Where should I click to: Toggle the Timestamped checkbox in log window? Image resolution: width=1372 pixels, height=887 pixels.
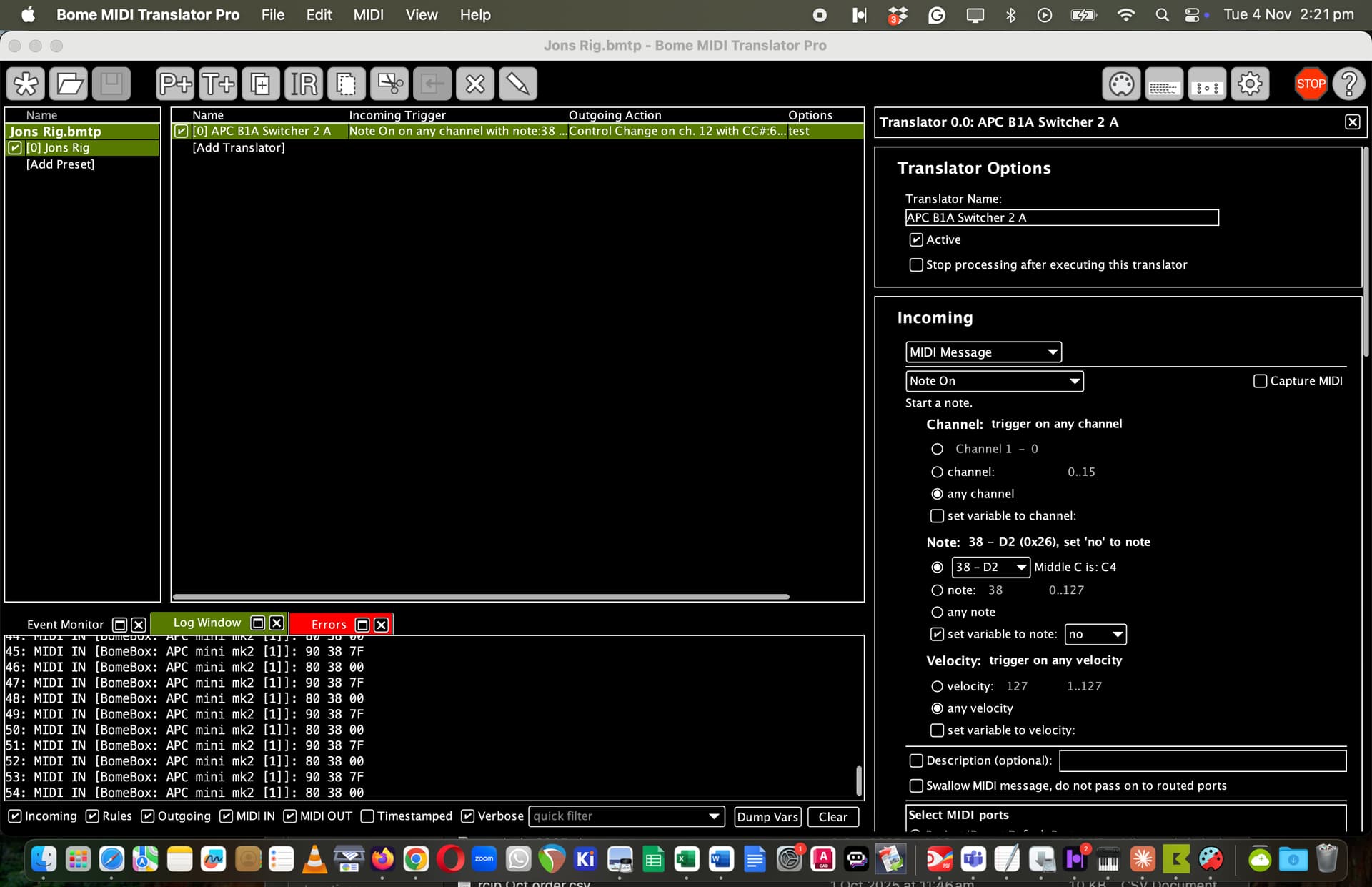(367, 816)
